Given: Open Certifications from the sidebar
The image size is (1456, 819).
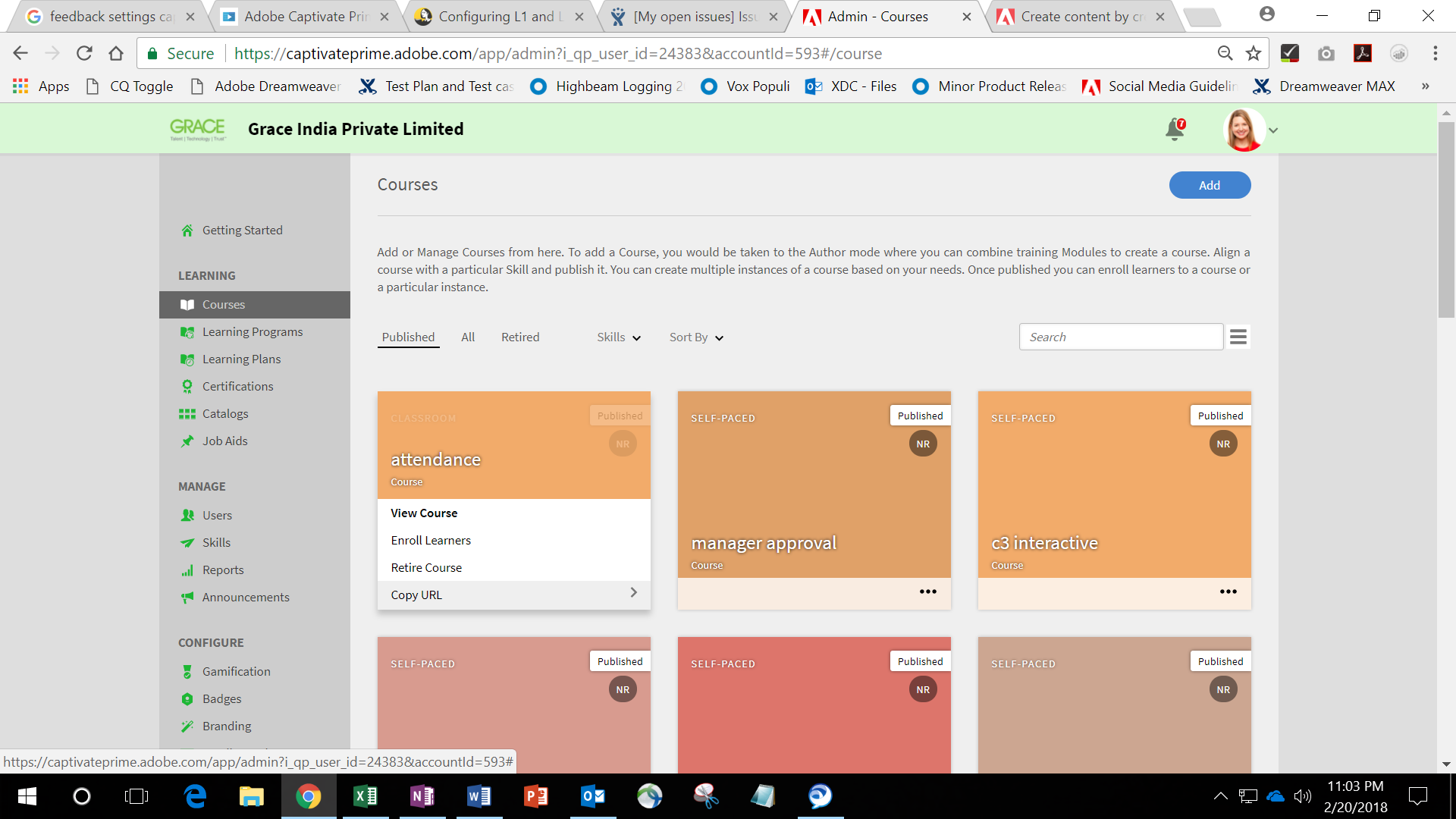Looking at the screenshot, I should 238,386.
